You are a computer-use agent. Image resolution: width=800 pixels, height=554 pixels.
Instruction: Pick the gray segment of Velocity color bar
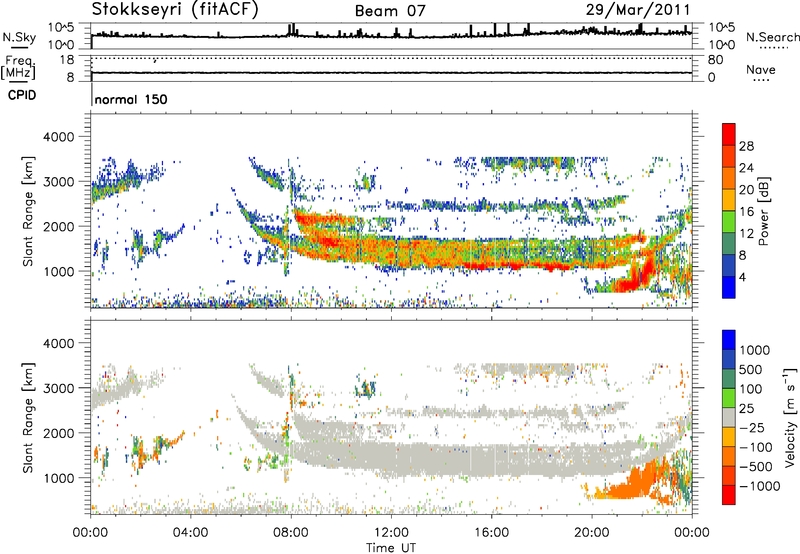[729, 417]
